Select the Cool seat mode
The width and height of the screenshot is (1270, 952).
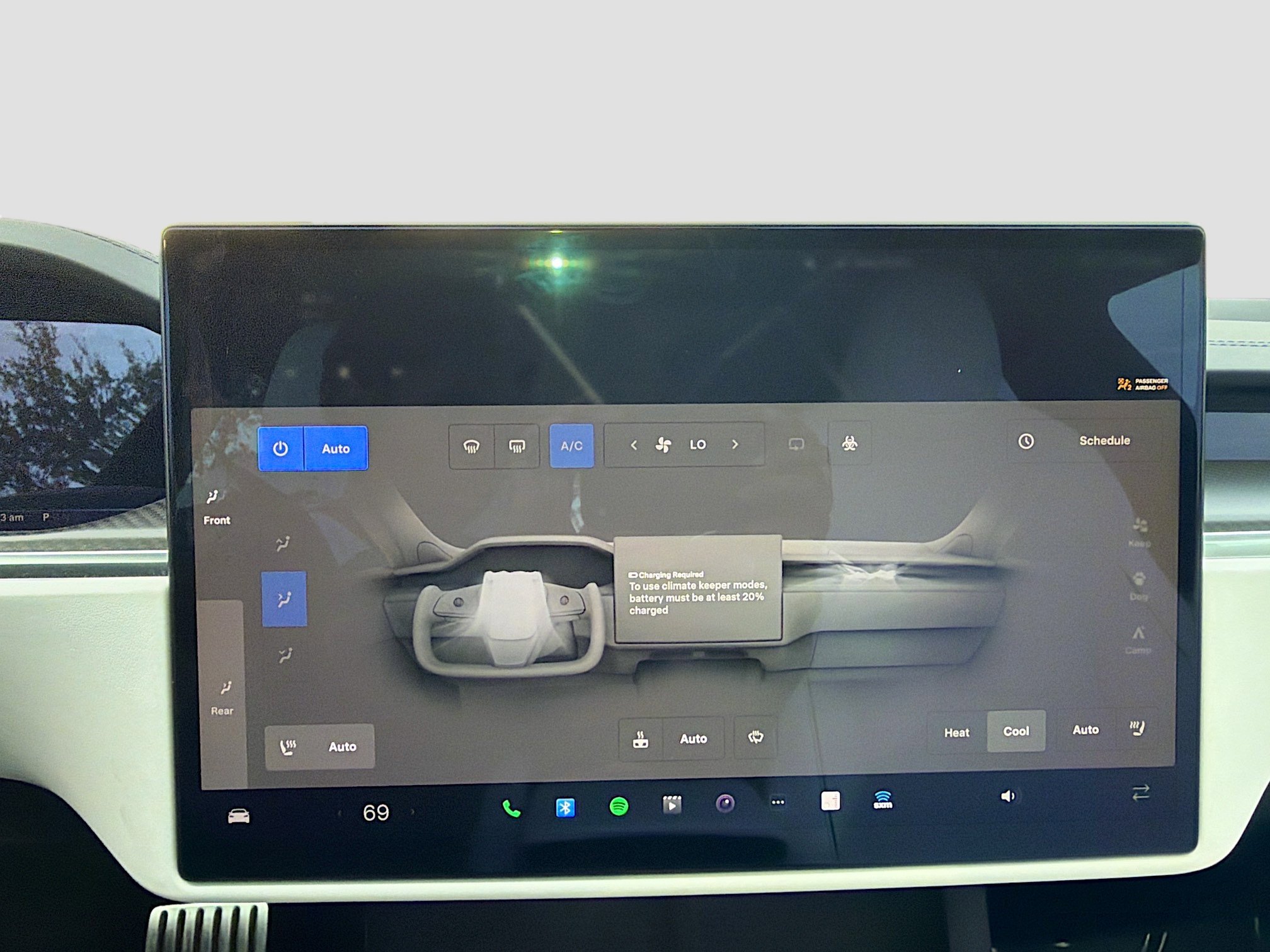[x=1015, y=731]
